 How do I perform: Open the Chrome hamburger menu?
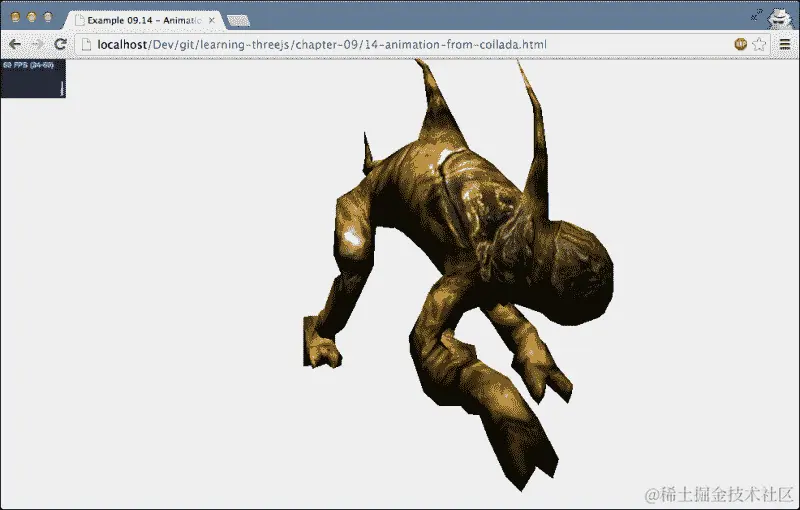(x=785, y=44)
